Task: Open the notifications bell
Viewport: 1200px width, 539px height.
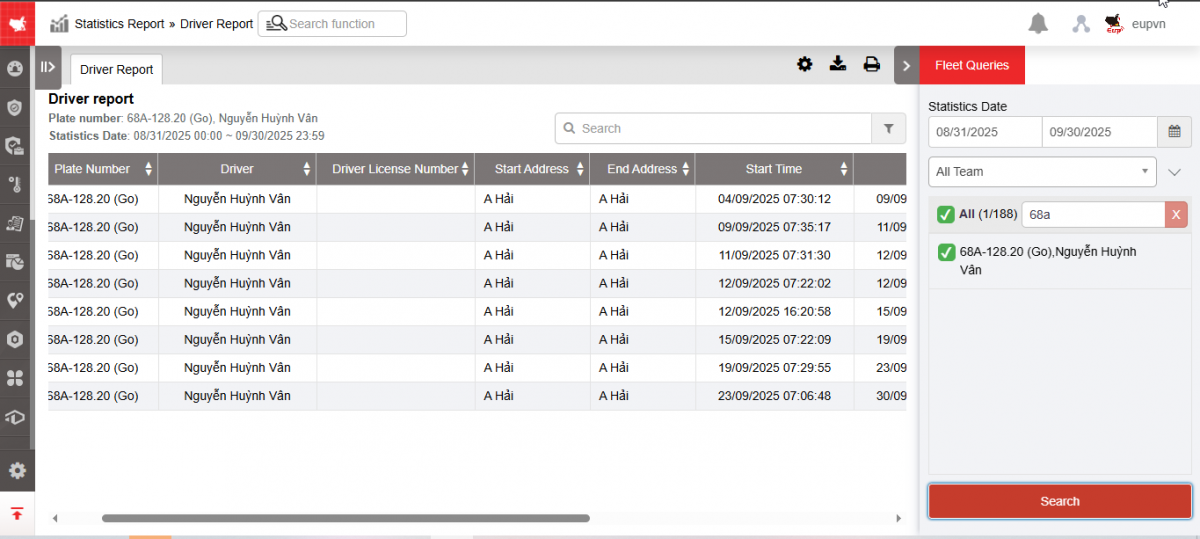Action: click(x=1038, y=24)
